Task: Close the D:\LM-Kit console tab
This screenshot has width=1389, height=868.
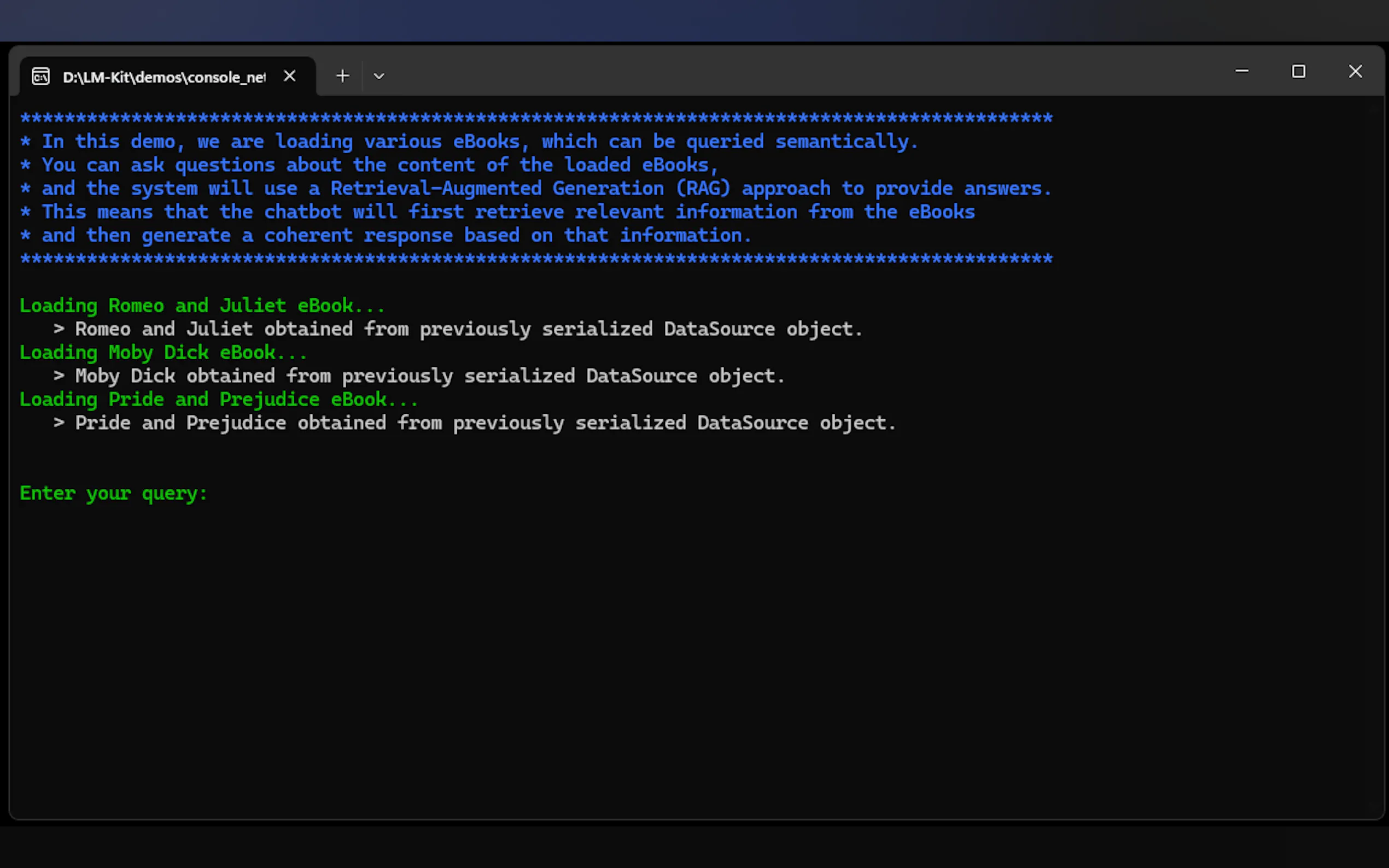Action: [x=289, y=76]
